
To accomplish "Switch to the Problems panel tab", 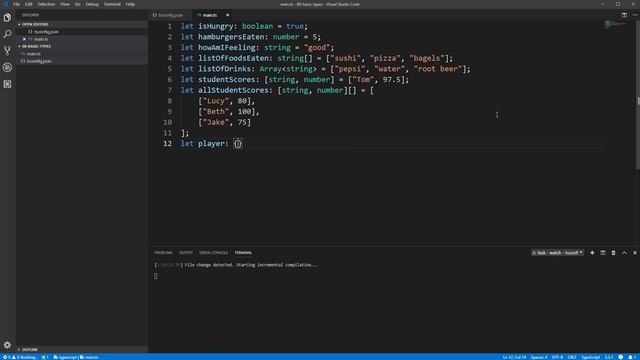I will click(163, 253).
